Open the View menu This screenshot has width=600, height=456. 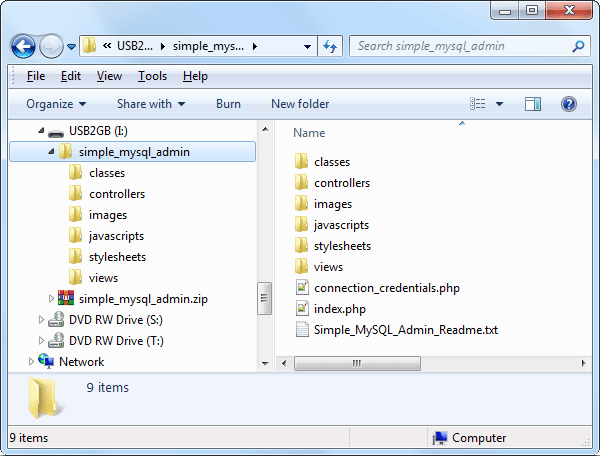tap(109, 76)
